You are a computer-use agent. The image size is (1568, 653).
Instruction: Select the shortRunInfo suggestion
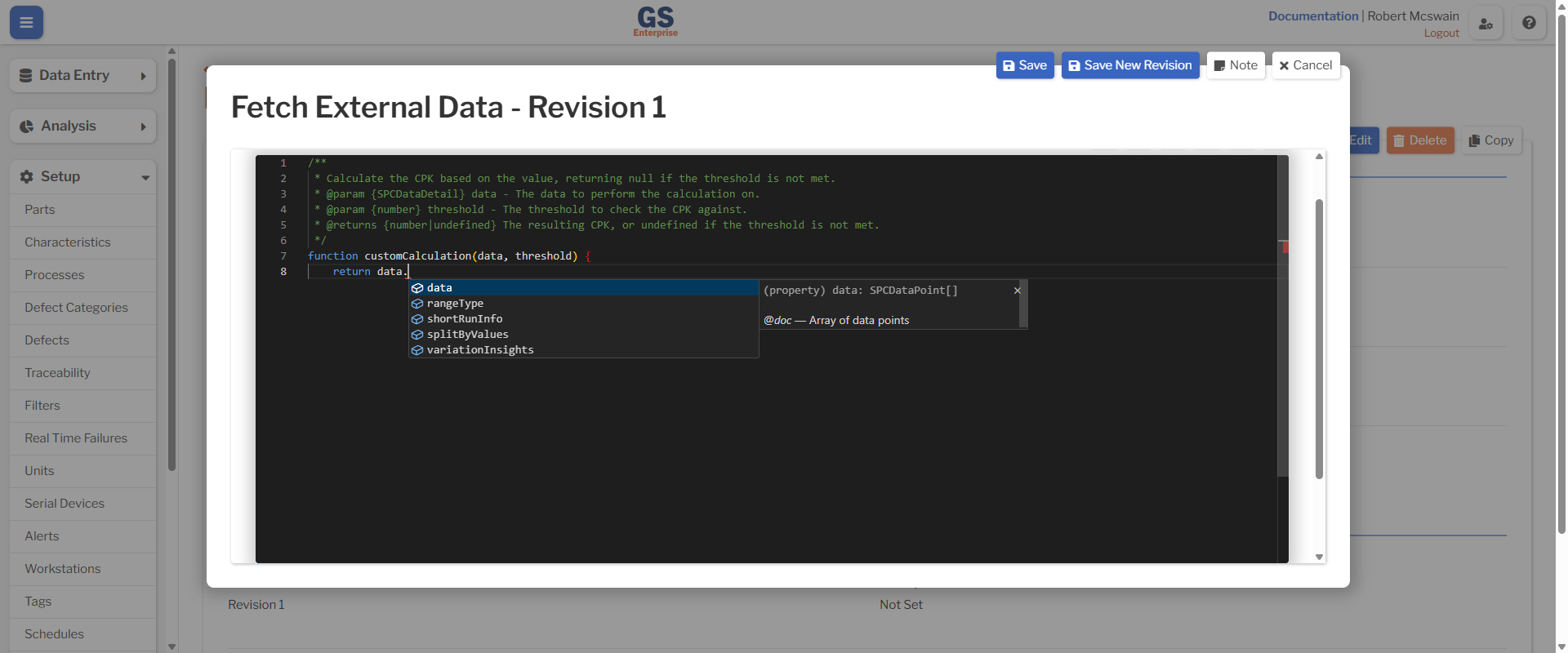[x=583, y=319]
